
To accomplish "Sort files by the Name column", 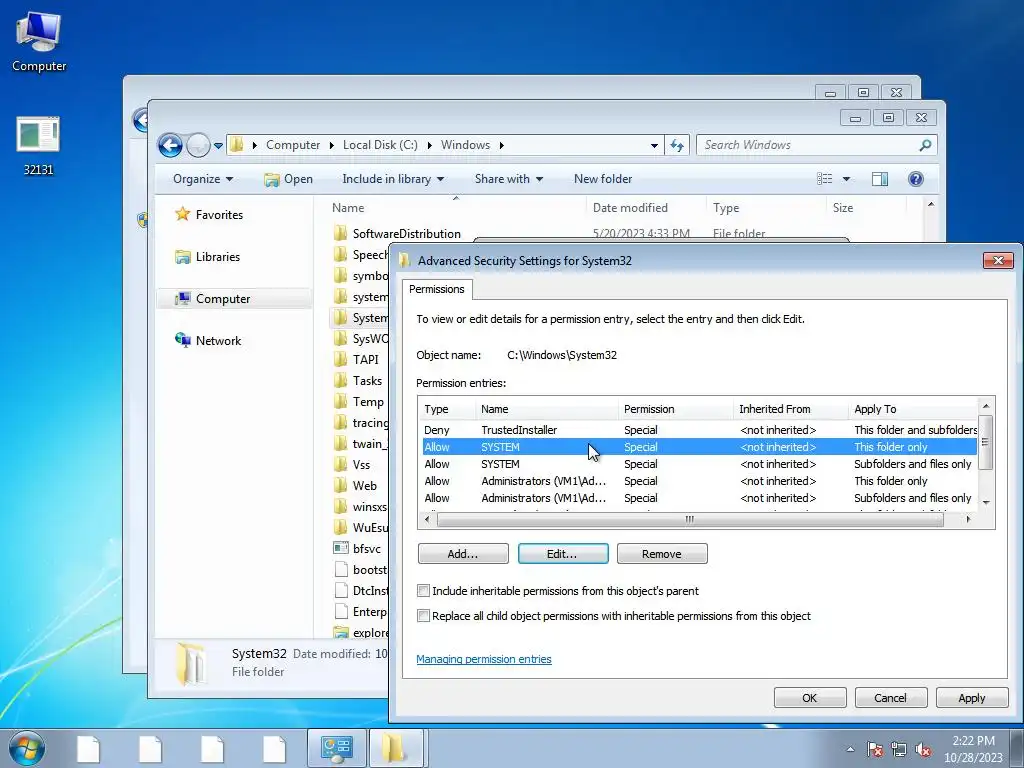I will (x=348, y=208).
